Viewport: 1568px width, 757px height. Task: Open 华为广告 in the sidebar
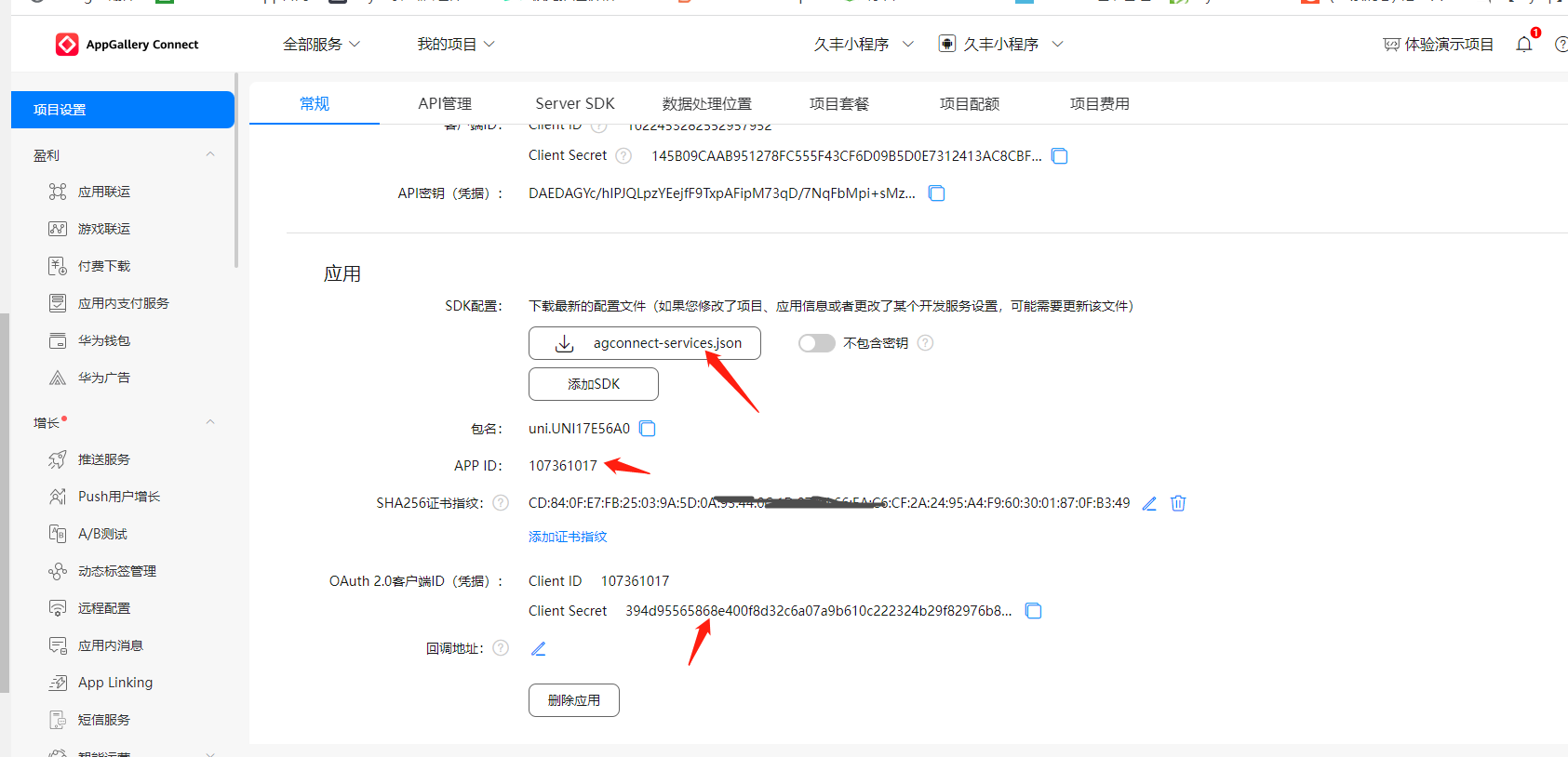(104, 378)
